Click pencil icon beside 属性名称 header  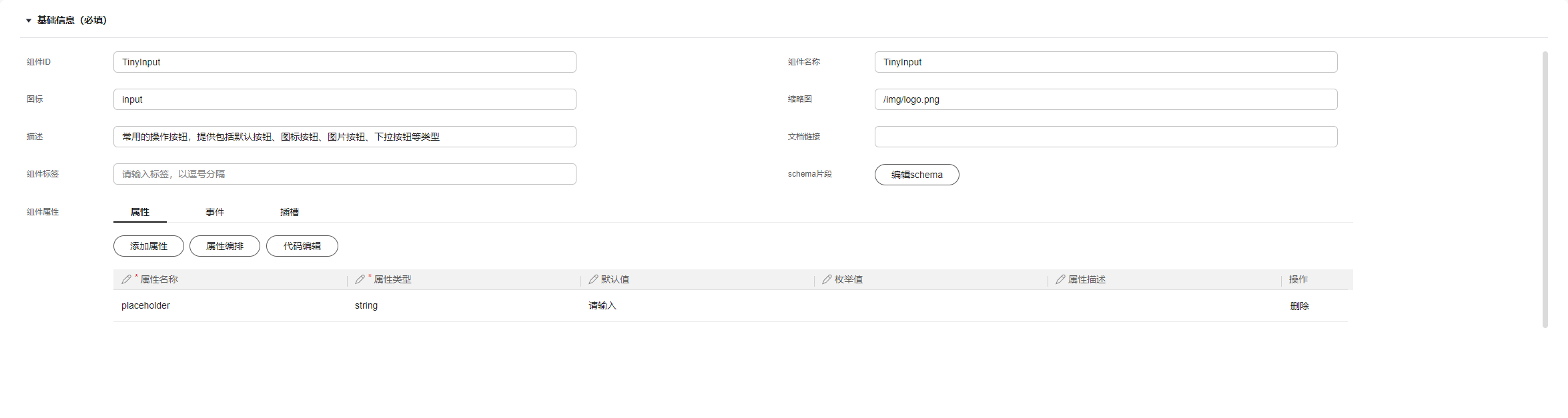point(126,279)
